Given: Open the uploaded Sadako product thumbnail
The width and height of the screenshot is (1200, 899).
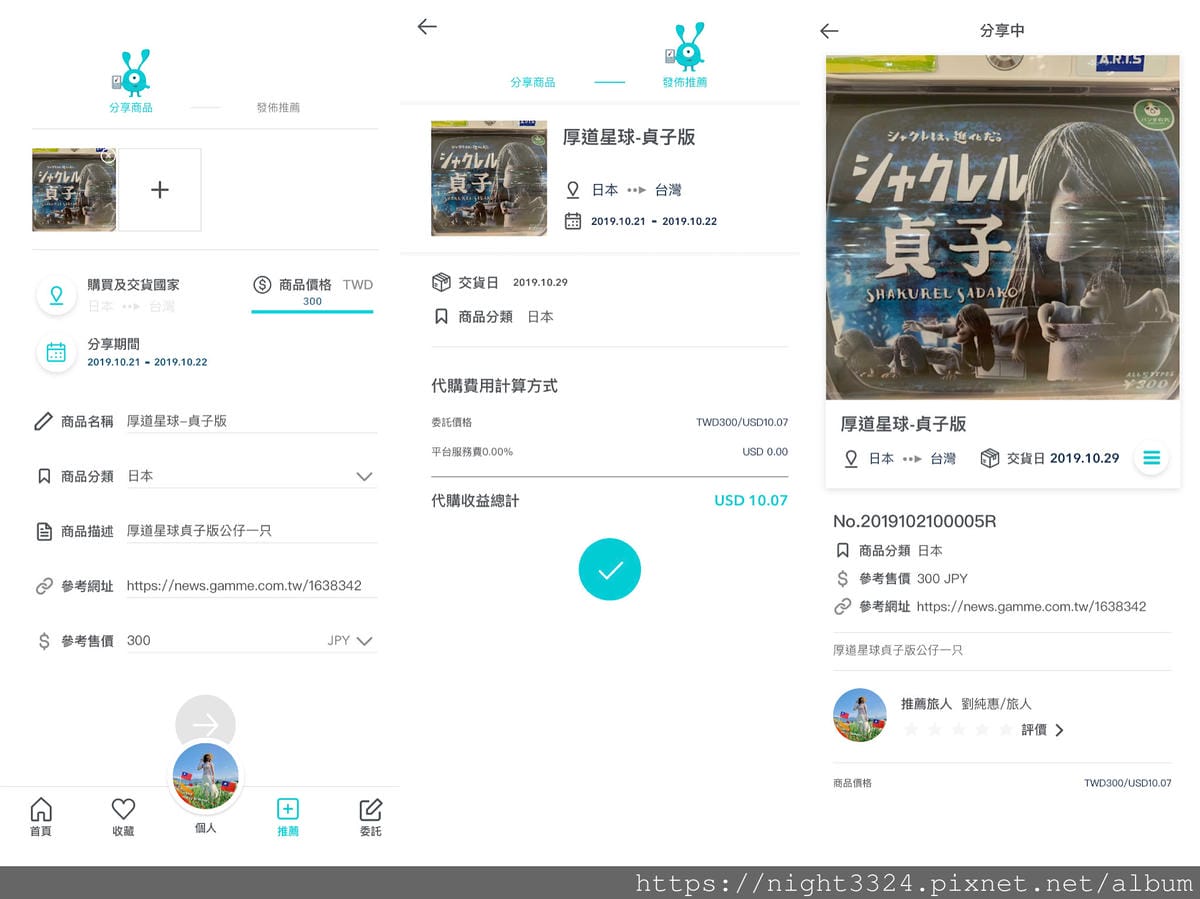Looking at the screenshot, I should click(73, 190).
